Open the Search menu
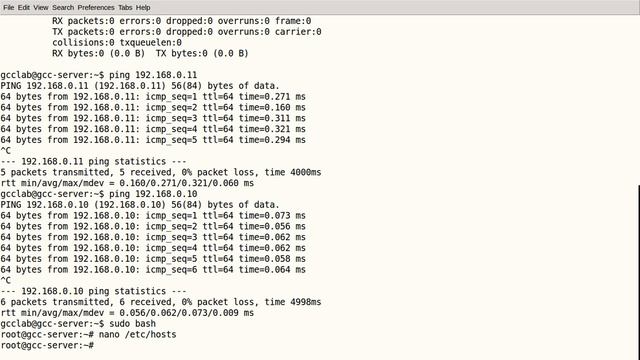The width and height of the screenshot is (640, 360). [x=63, y=7]
